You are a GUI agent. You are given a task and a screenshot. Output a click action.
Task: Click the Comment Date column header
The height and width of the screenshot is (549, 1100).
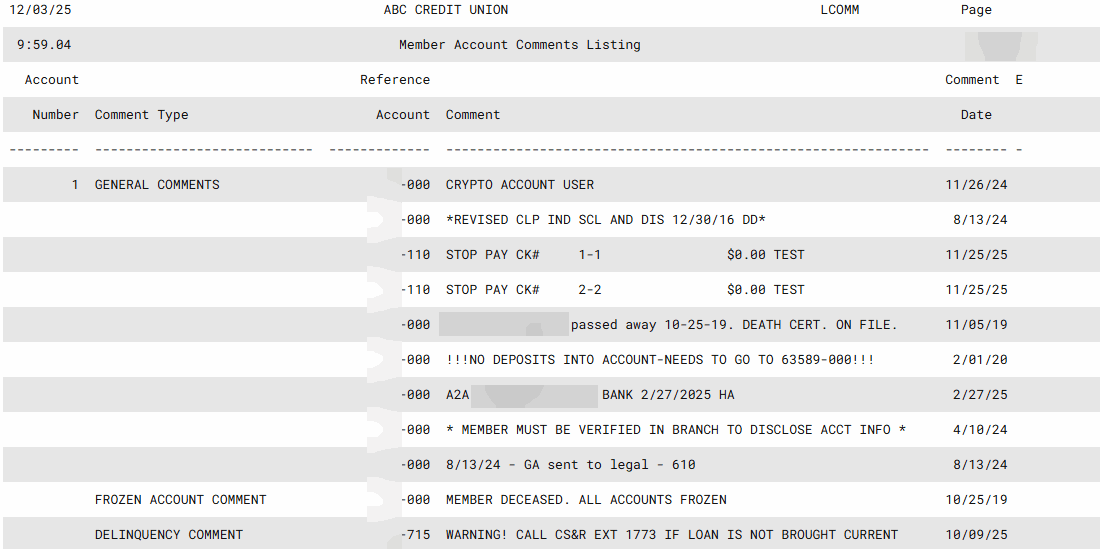coord(974,97)
